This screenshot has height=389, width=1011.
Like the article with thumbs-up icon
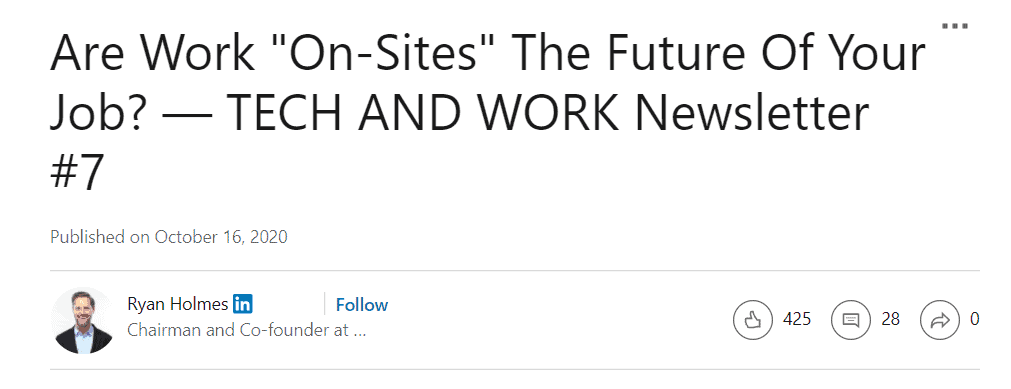752,319
